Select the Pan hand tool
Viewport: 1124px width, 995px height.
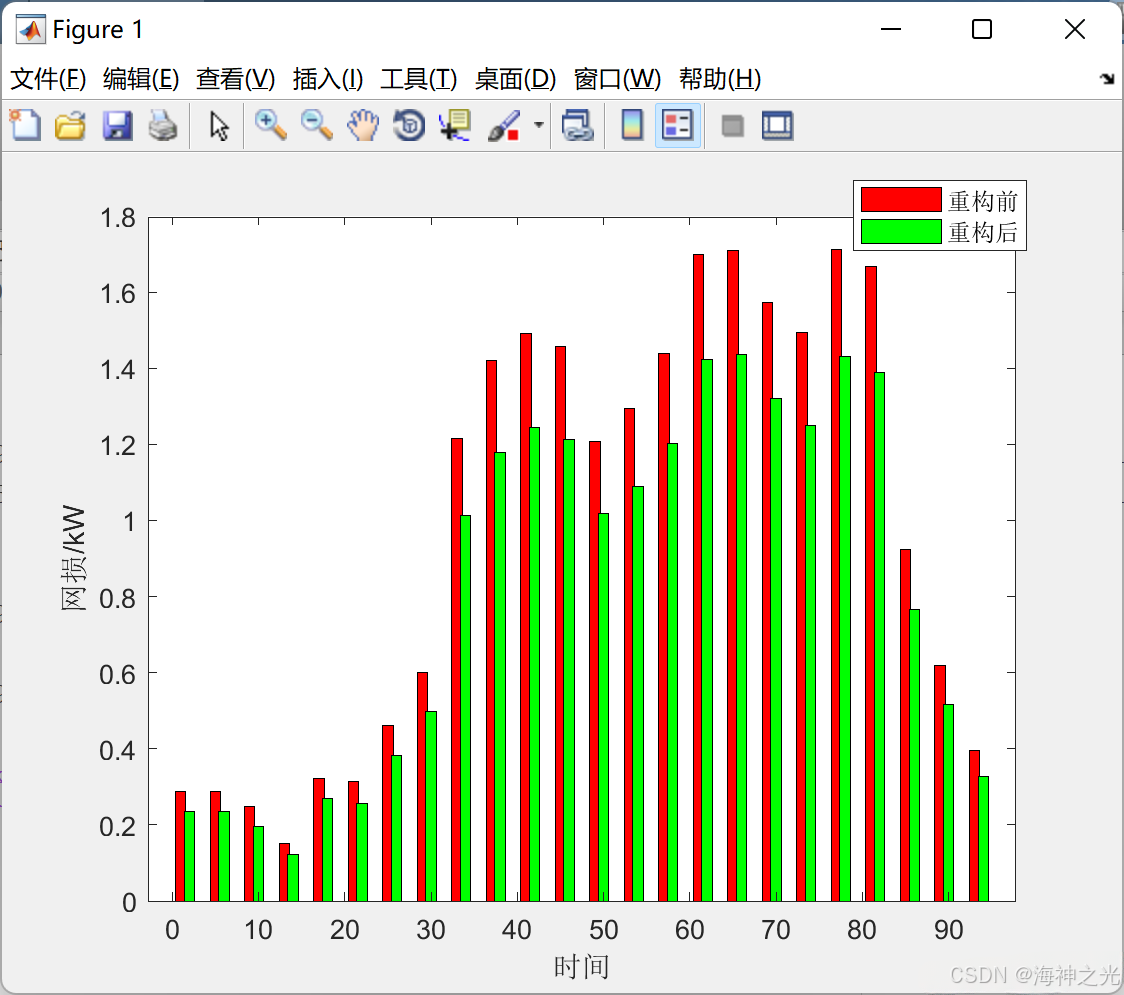tap(363, 125)
